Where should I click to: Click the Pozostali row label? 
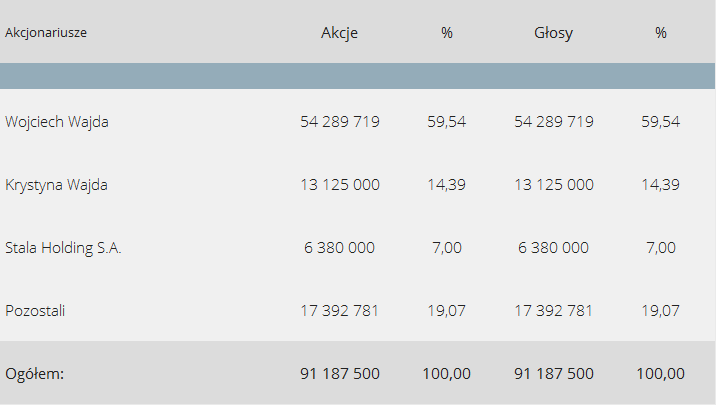tap(35, 311)
